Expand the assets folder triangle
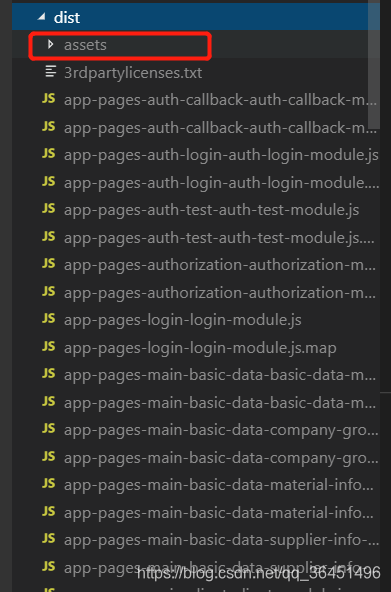391x592 pixels. (x=50, y=45)
